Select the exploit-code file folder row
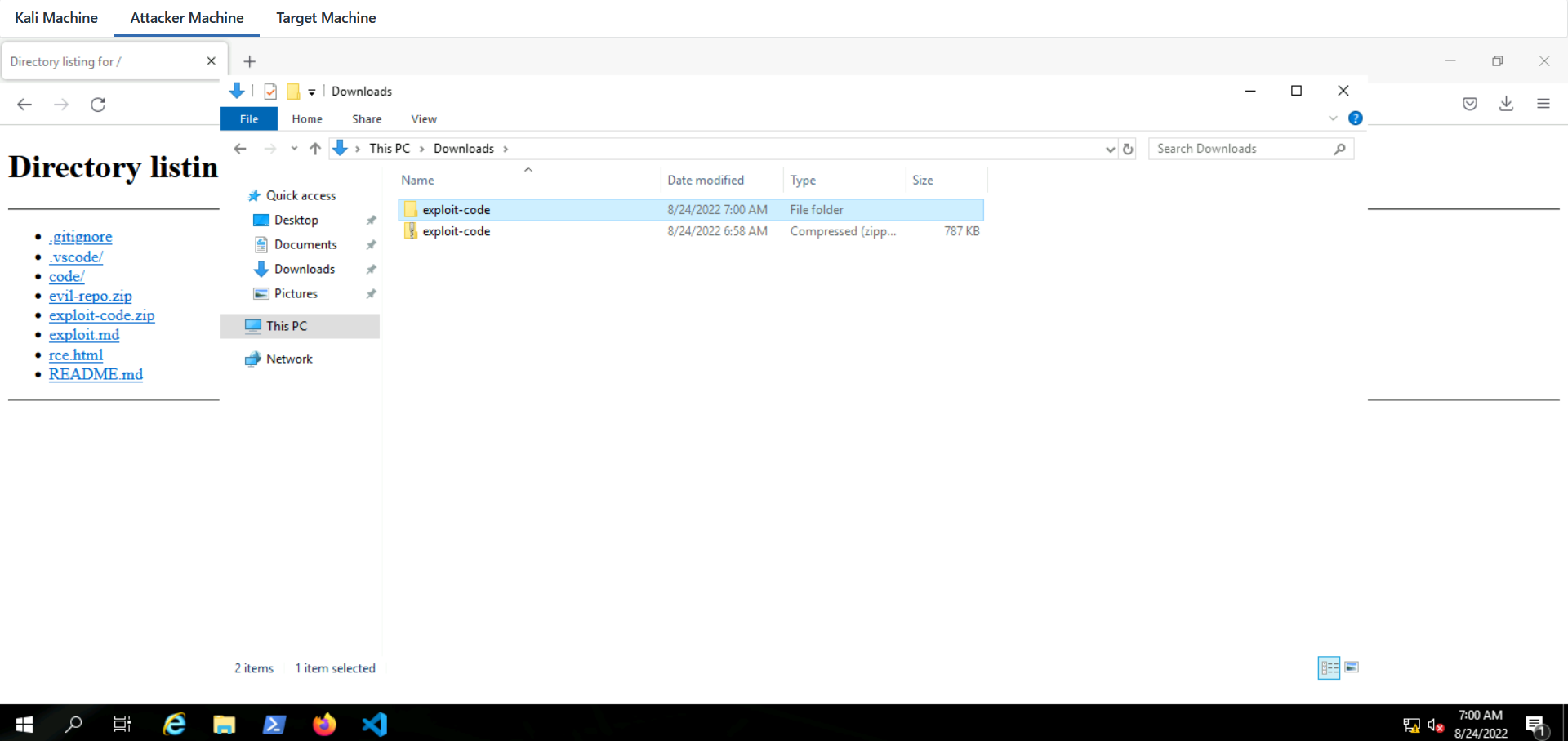Viewport: 1568px width, 741px height. [691, 210]
